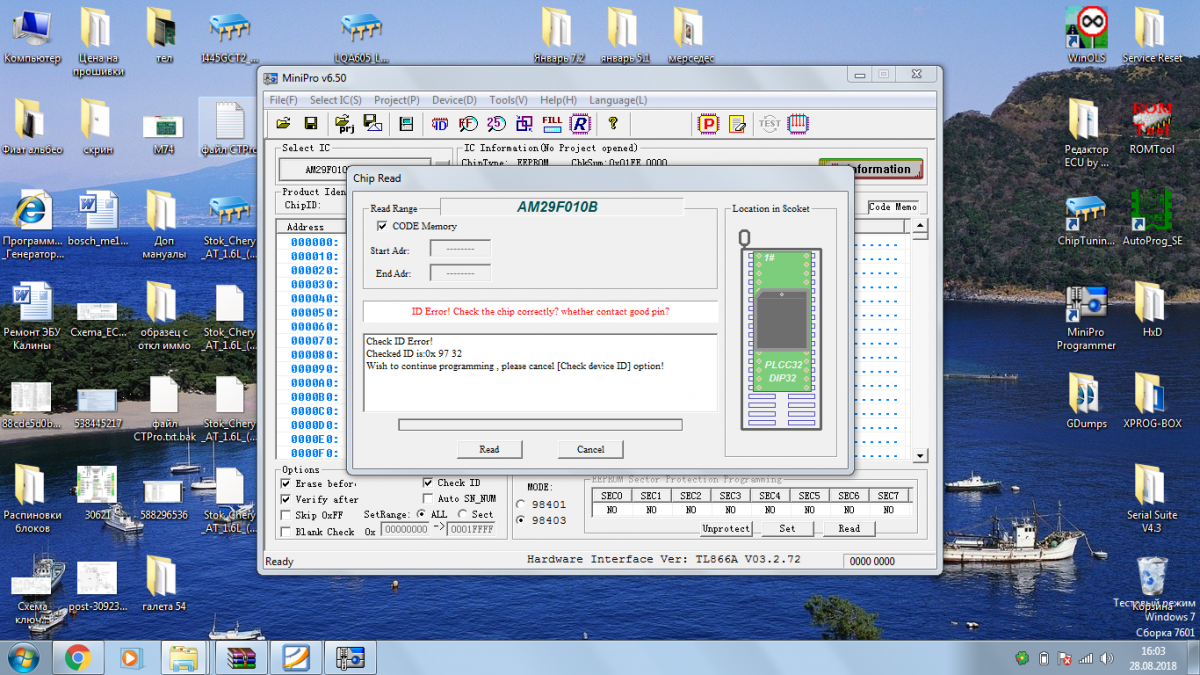Click the yellow key help icon
1200x675 pixels.
coord(613,123)
